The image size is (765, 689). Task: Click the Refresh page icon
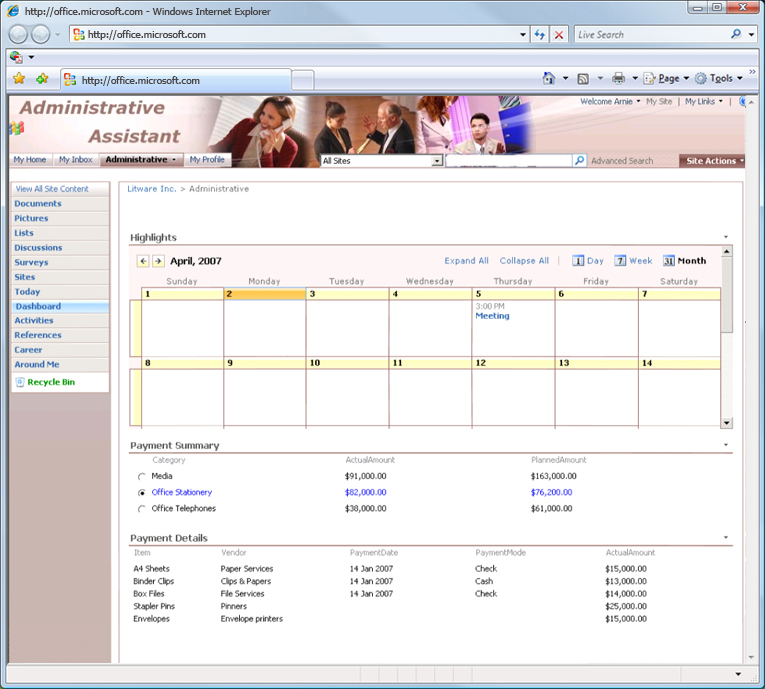click(540, 34)
